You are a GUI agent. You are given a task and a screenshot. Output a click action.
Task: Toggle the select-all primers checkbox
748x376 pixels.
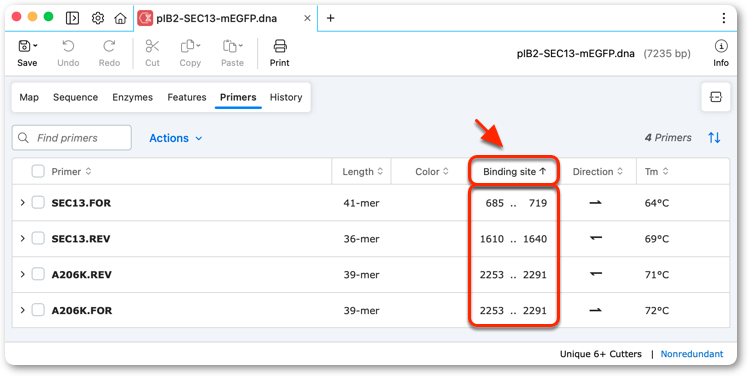pyautogui.click(x=38, y=171)
